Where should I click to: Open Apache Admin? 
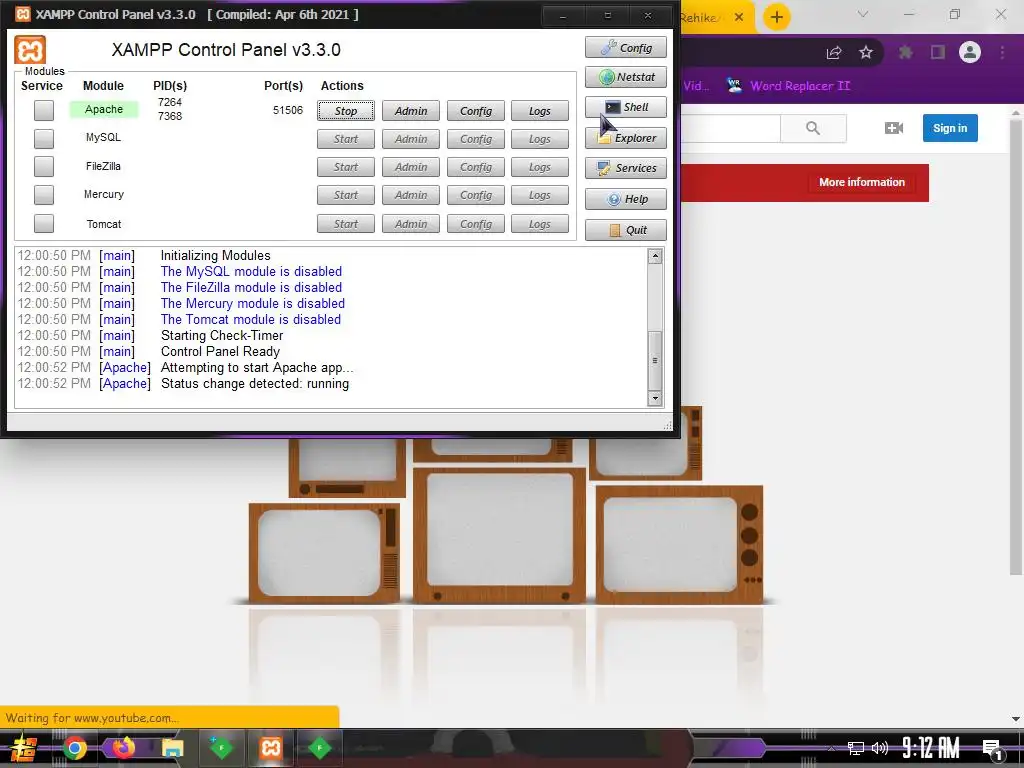click(411, 111)
